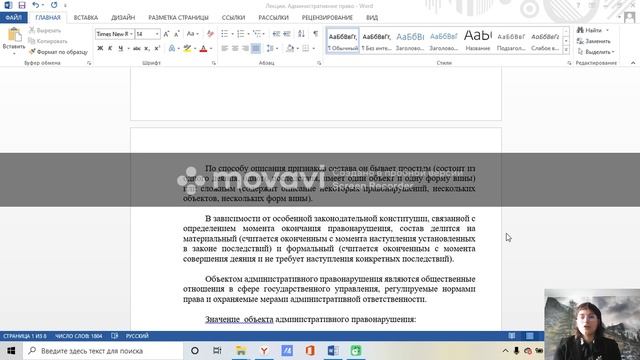
Task: Cut selection with Вырезать
Action: tap(45, 31)
